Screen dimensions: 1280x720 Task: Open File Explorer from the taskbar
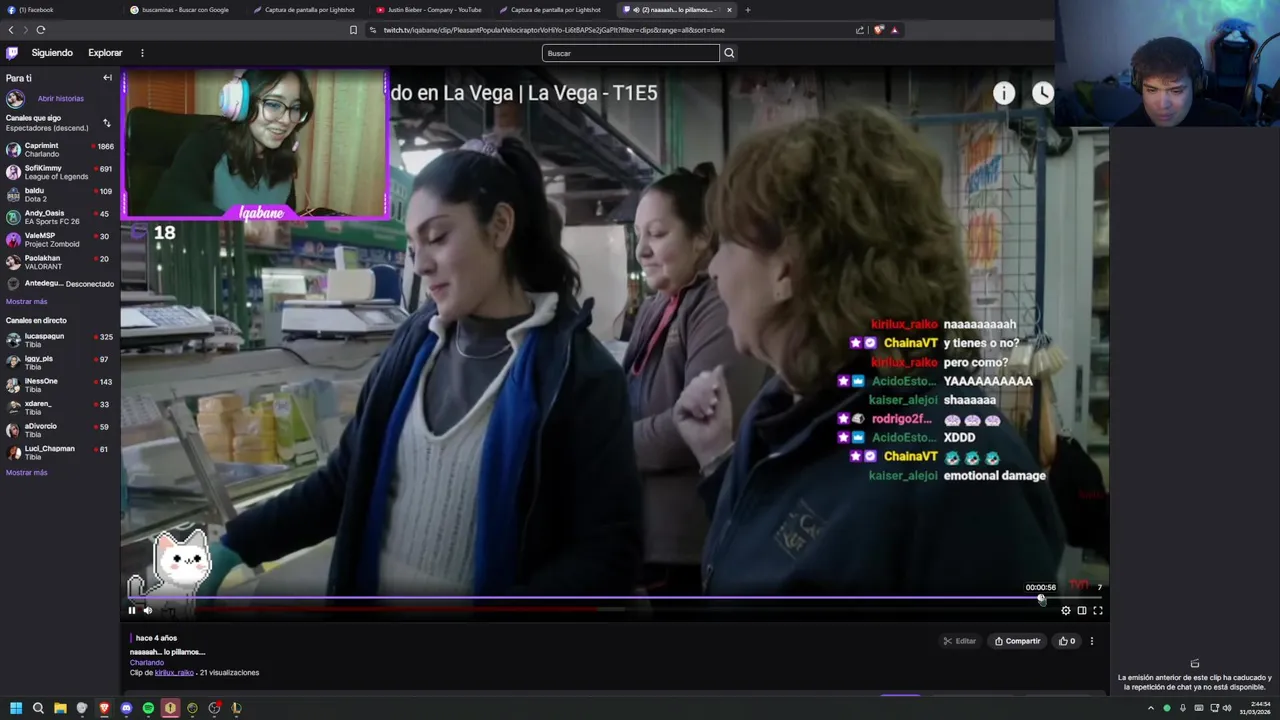click(60, 708)
